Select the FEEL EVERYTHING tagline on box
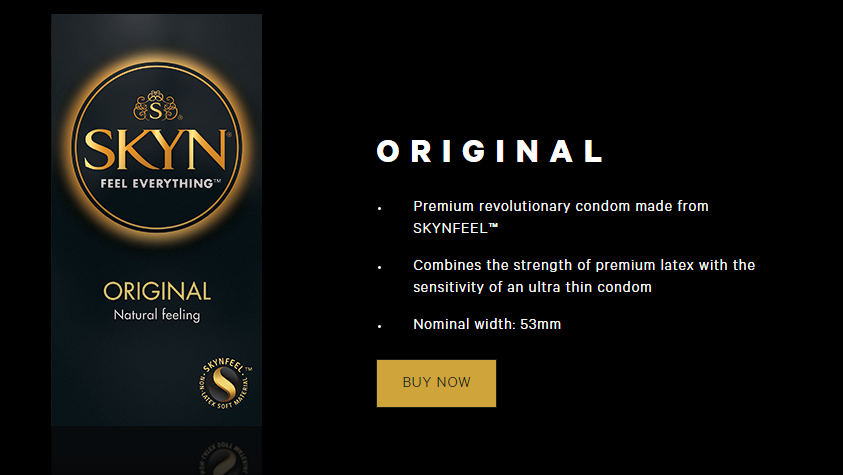This screenshot has width=843, height=475. [x=160, y=184]
